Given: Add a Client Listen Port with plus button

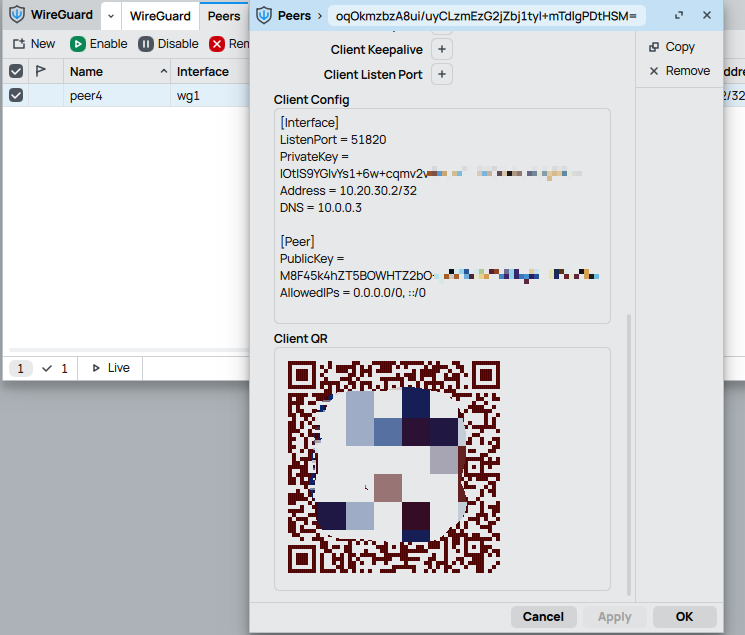Looking at the screenshot, I should coord(442,74).
